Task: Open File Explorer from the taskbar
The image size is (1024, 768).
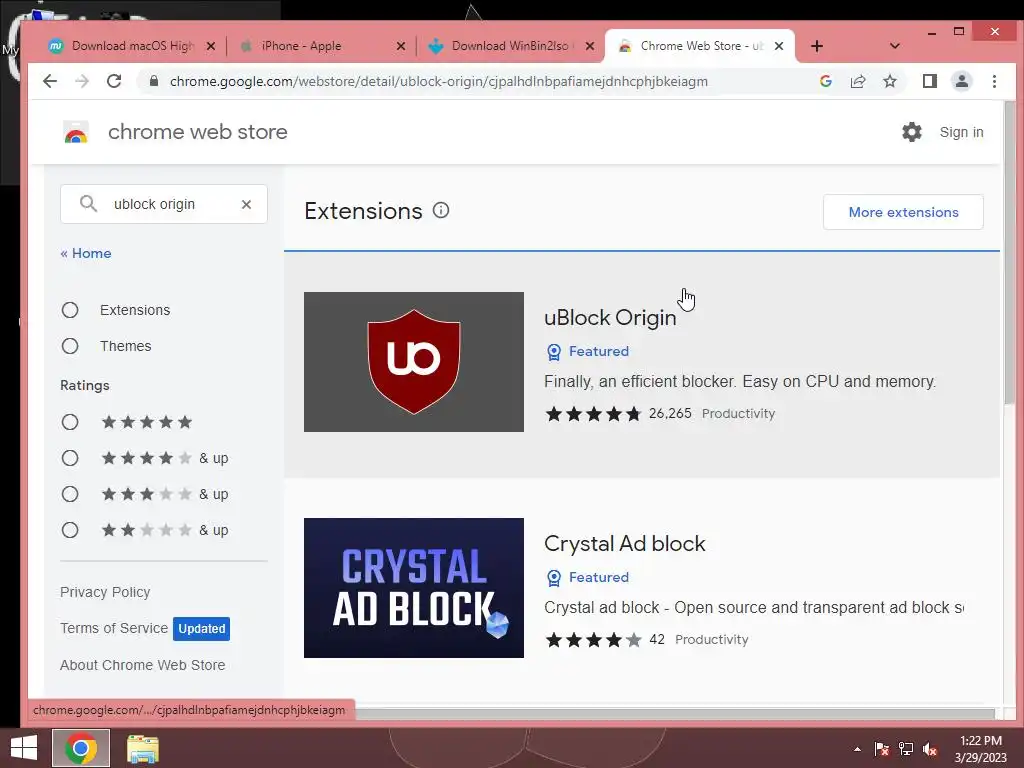Action: tap(142, 749)
